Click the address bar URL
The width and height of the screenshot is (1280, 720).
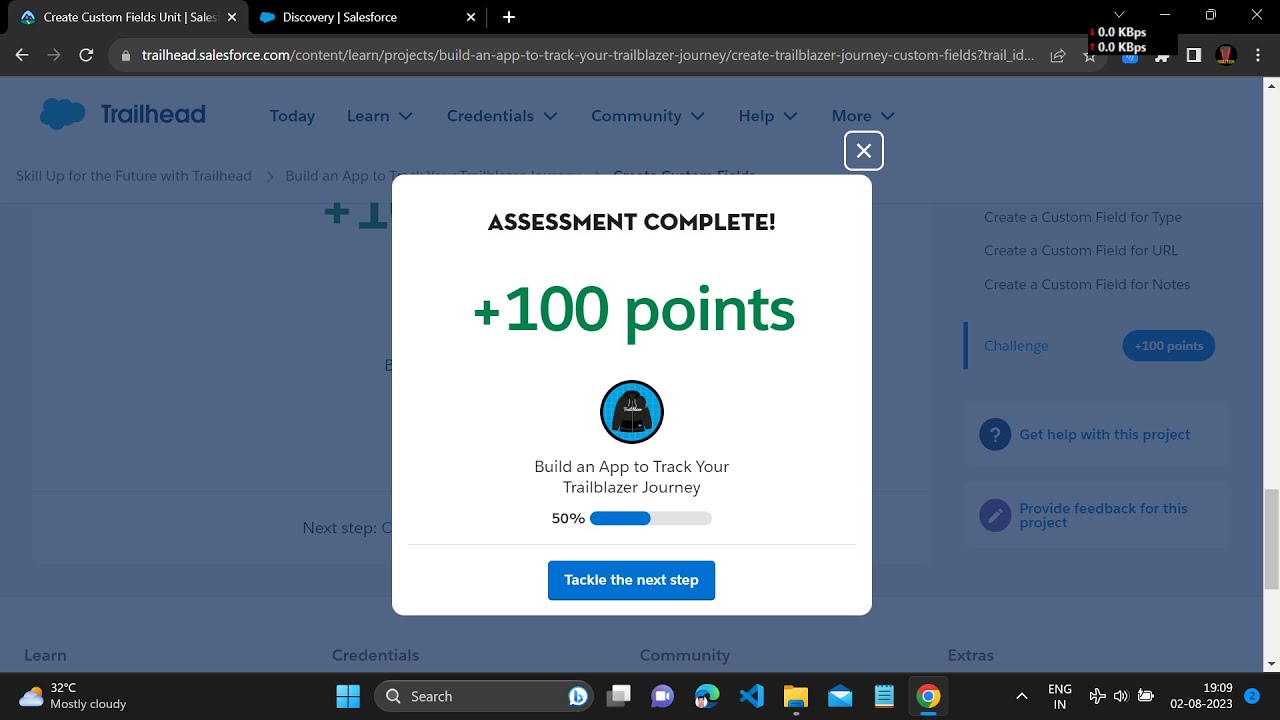588,56
